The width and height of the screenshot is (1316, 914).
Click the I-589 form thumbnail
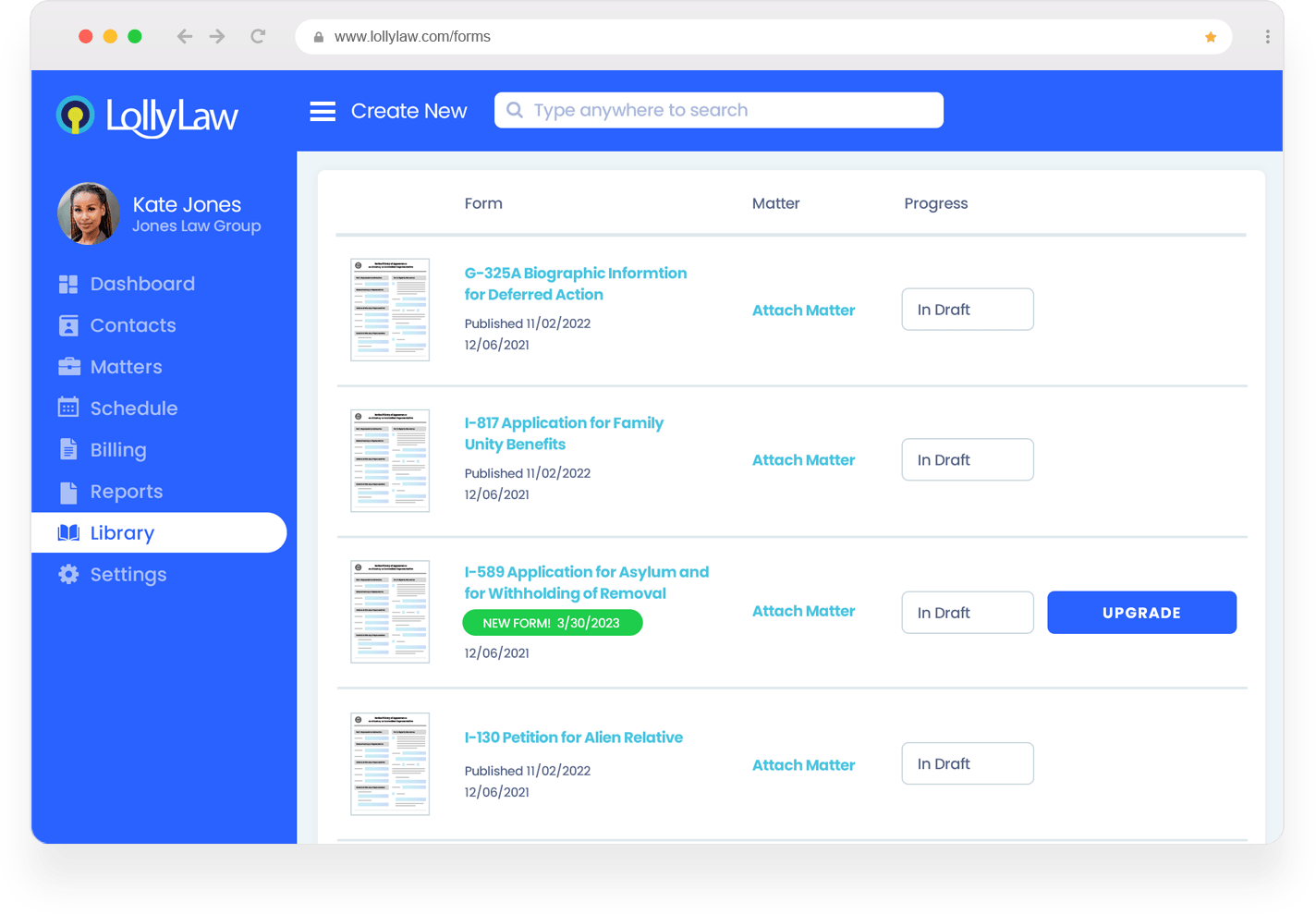[x=390, y=612]
